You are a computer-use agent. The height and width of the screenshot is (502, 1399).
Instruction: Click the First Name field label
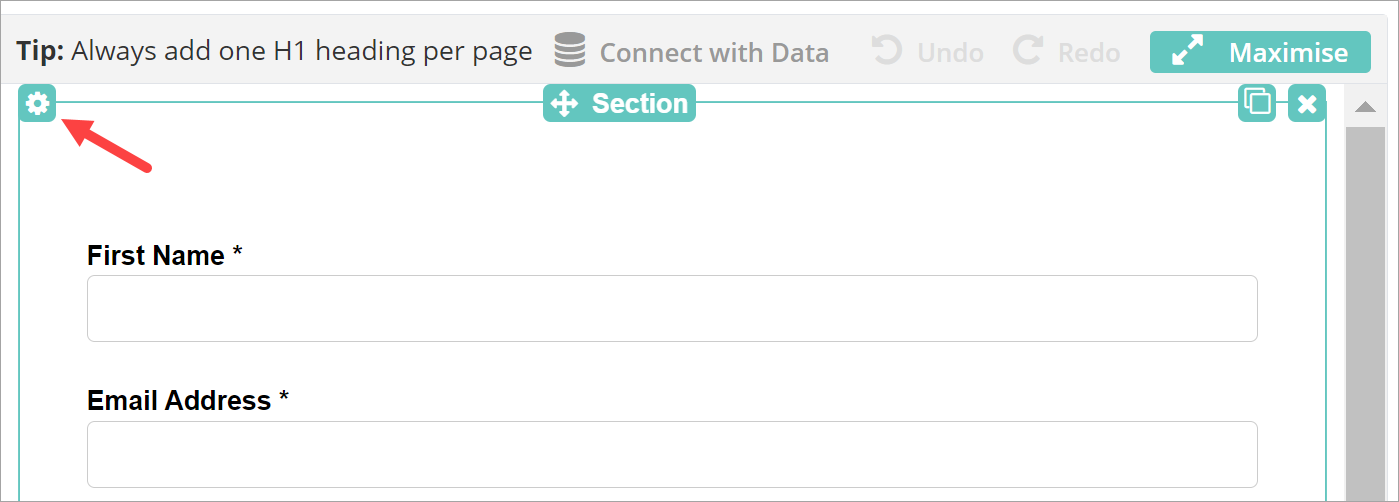pos(156,256)
